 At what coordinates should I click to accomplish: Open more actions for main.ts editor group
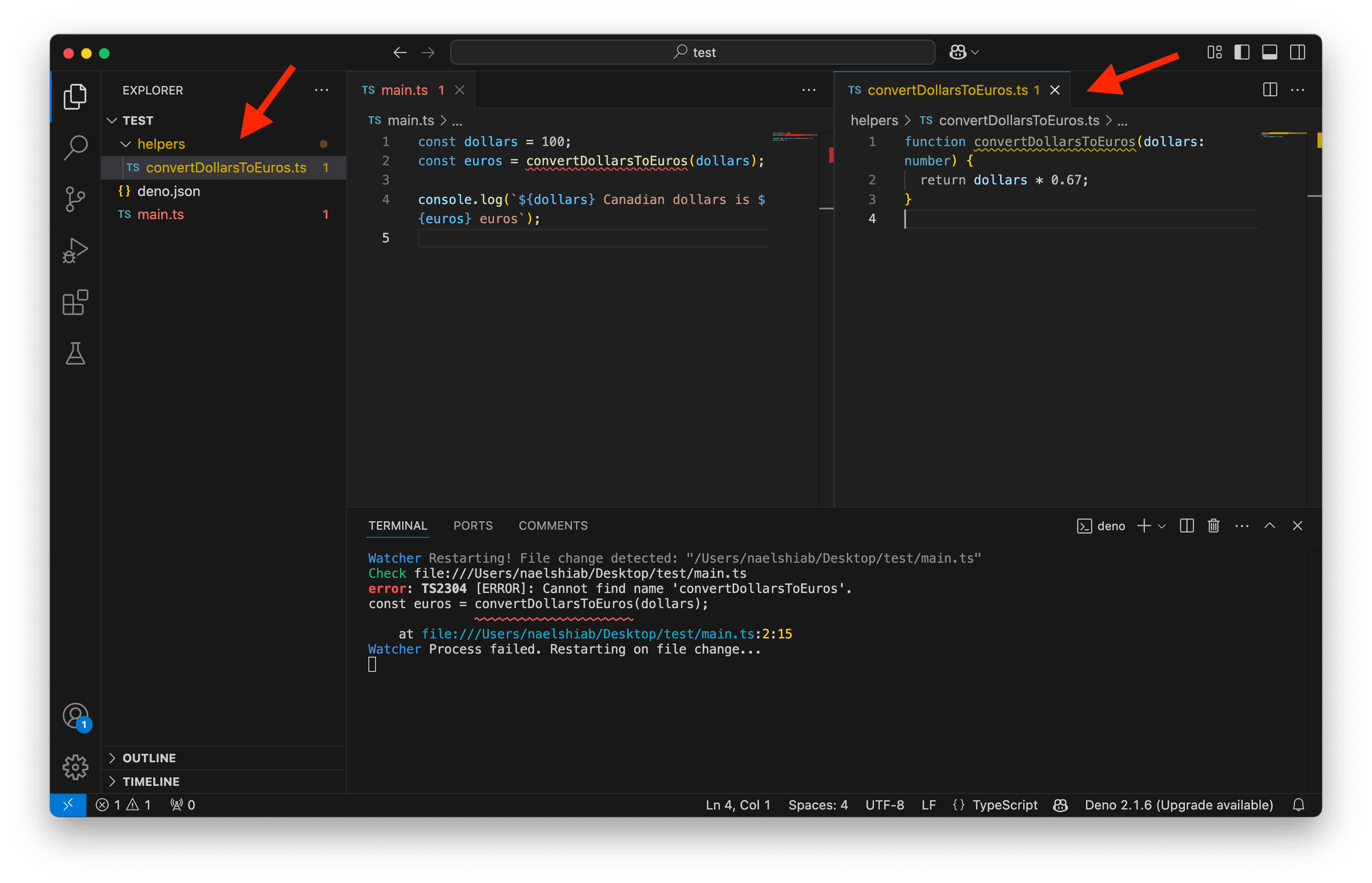point(808,90)
